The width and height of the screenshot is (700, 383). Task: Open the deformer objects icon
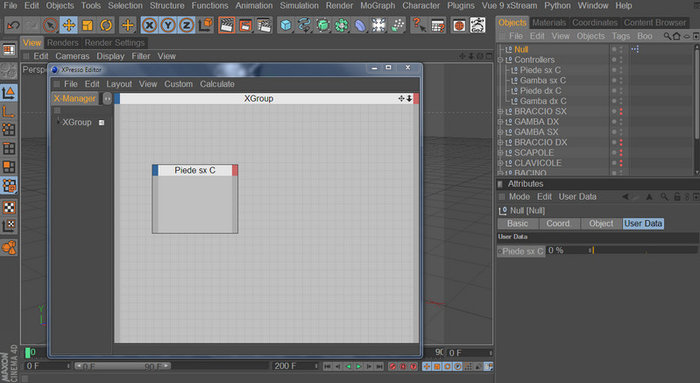click(x=360, y=25)
